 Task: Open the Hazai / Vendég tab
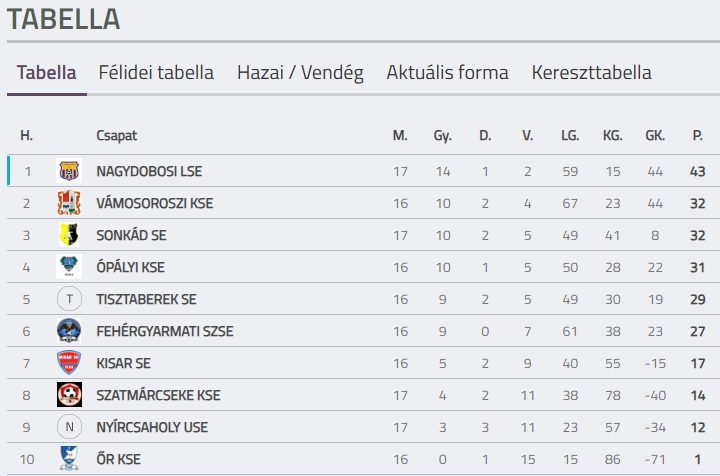coord(300,73)
